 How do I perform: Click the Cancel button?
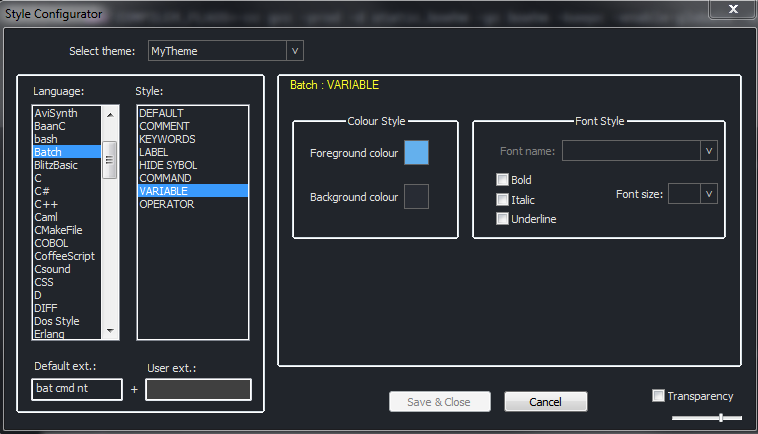(545, 402)
